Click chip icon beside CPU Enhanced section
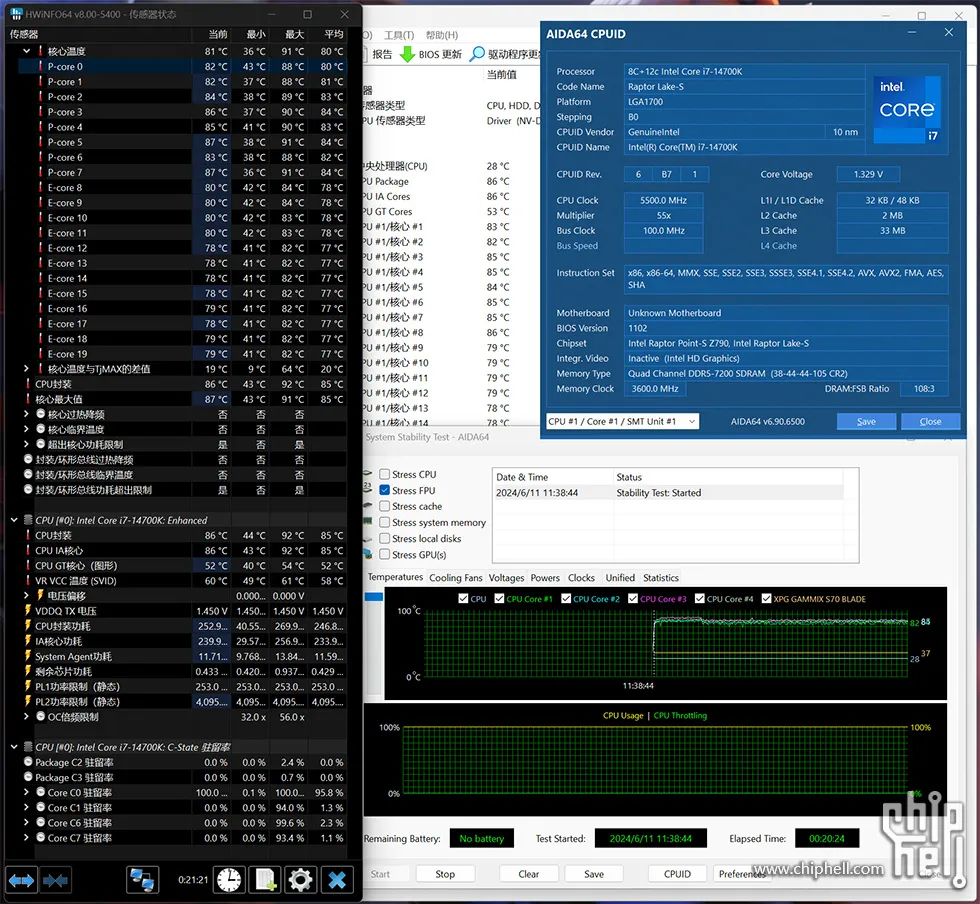The image size is (980, 904). pyautogui.click(x=28, y=520)
